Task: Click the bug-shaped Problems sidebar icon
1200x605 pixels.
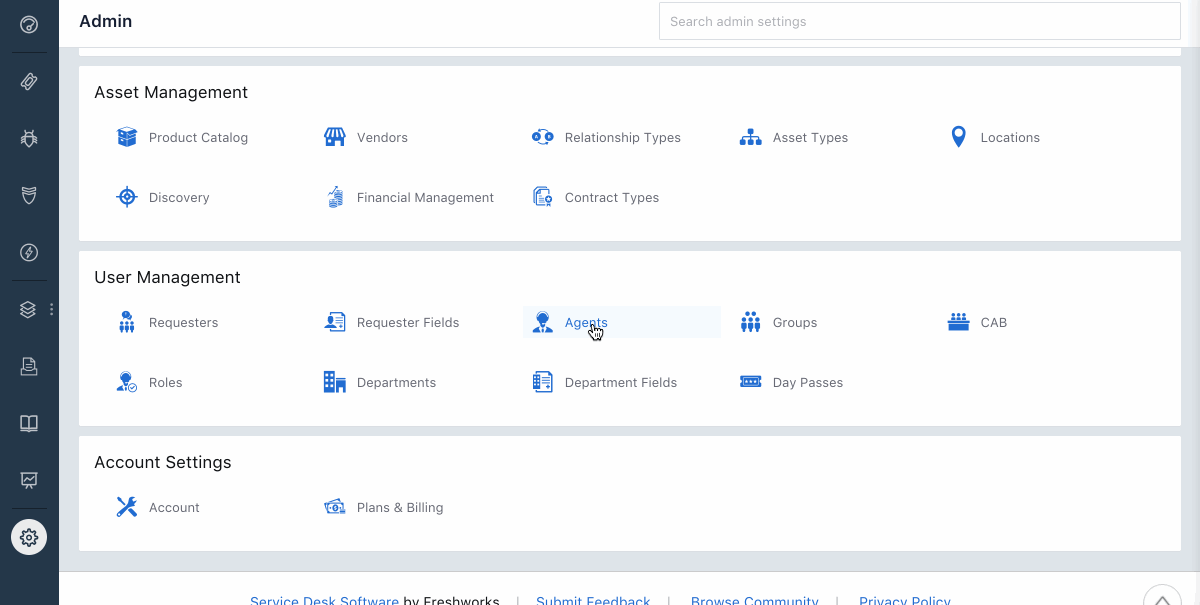Action: (28, 138)
